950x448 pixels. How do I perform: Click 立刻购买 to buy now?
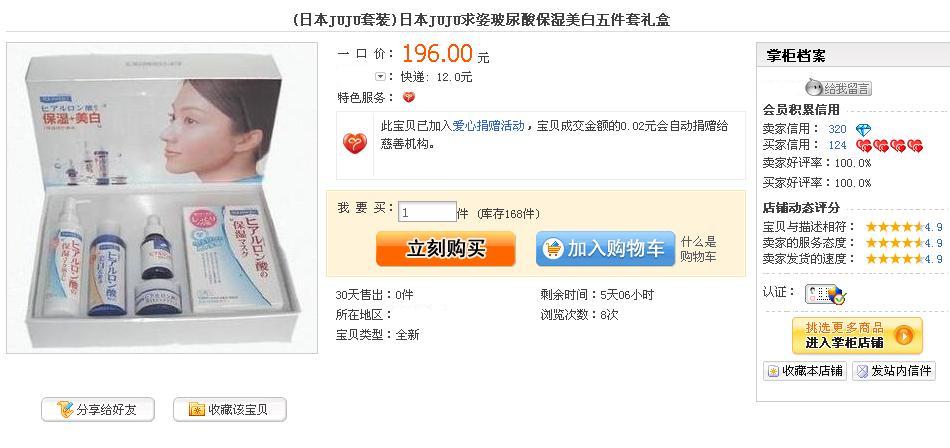point(445,249)
